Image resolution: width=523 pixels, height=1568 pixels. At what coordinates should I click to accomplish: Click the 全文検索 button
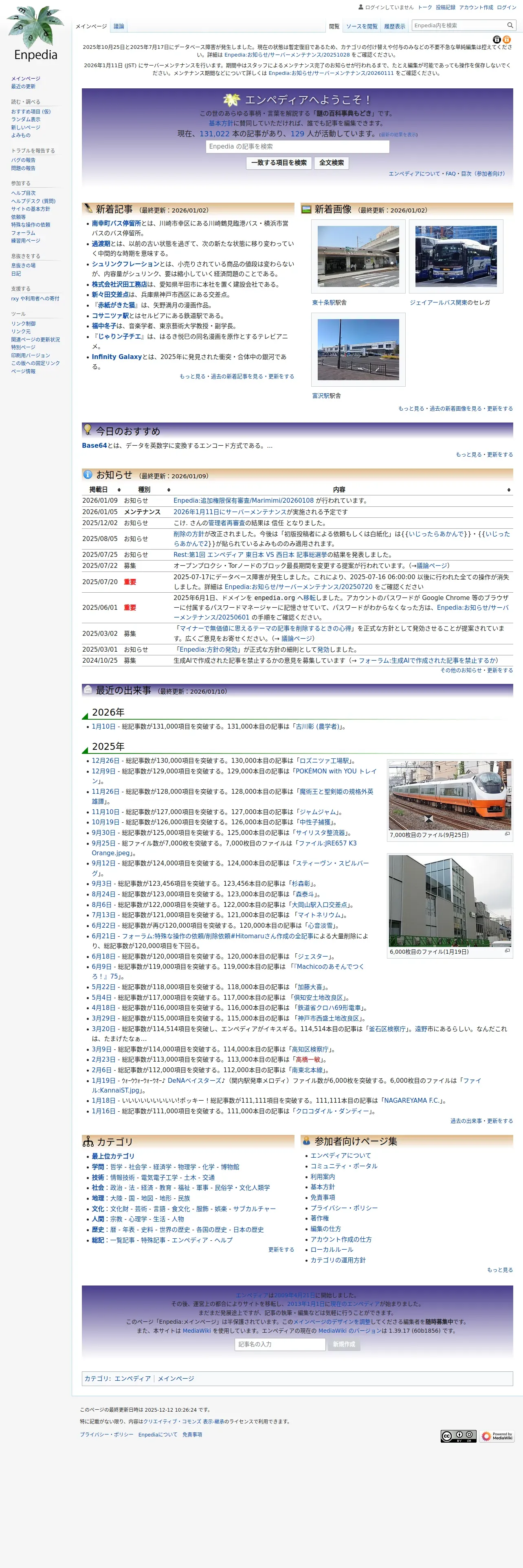click(332, 162)
